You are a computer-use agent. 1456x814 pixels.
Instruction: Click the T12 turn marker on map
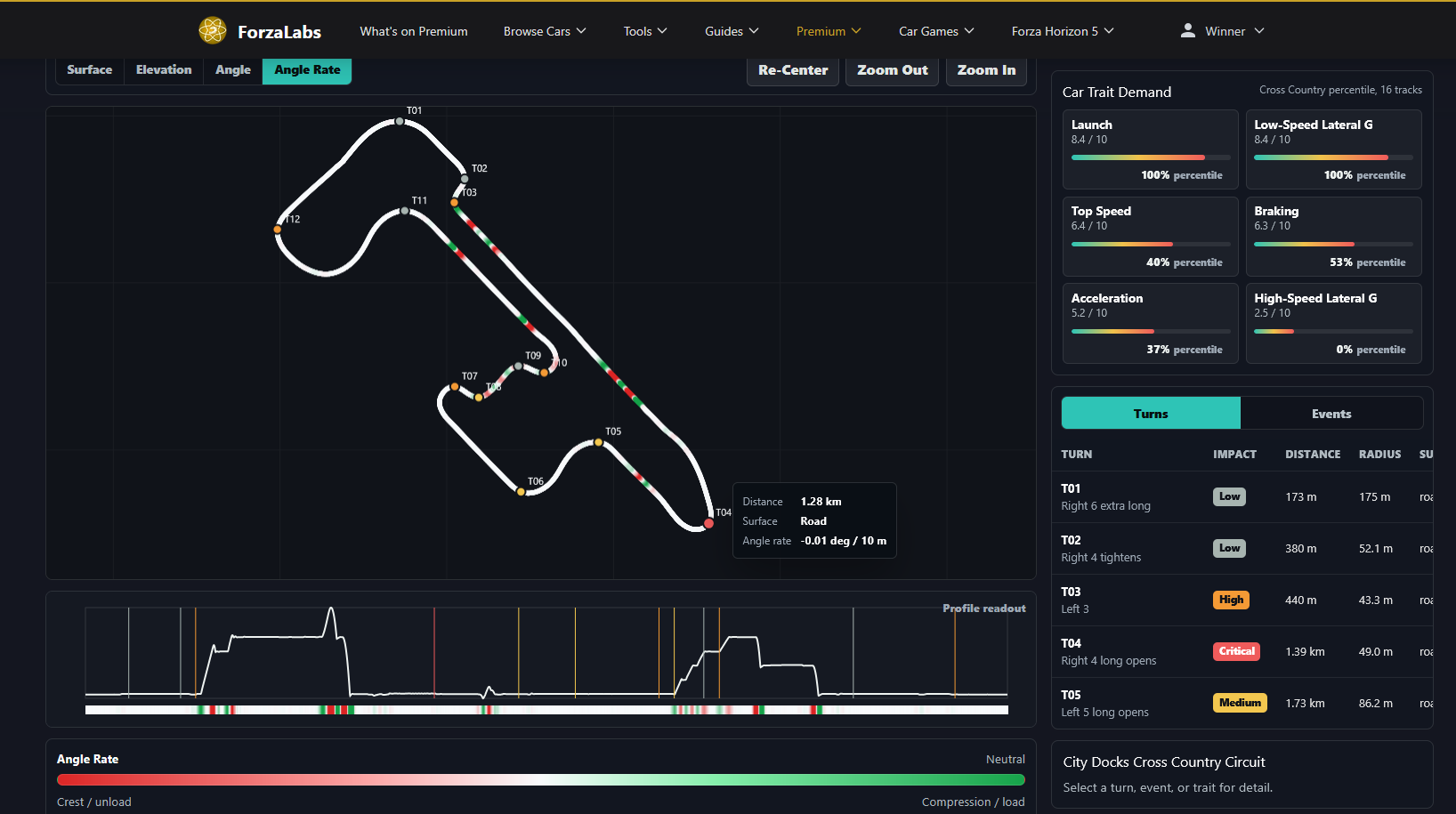[278, 230]
